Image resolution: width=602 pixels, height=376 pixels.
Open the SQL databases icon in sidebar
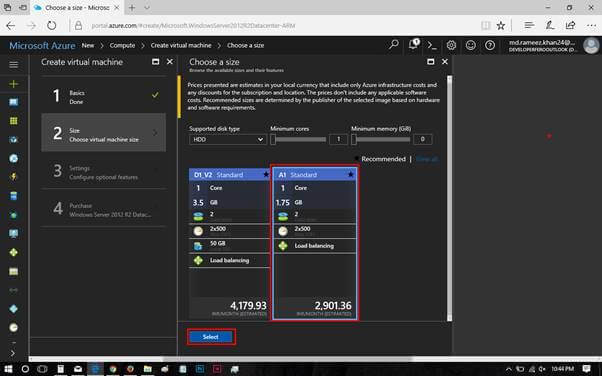[x=13, y=196]
